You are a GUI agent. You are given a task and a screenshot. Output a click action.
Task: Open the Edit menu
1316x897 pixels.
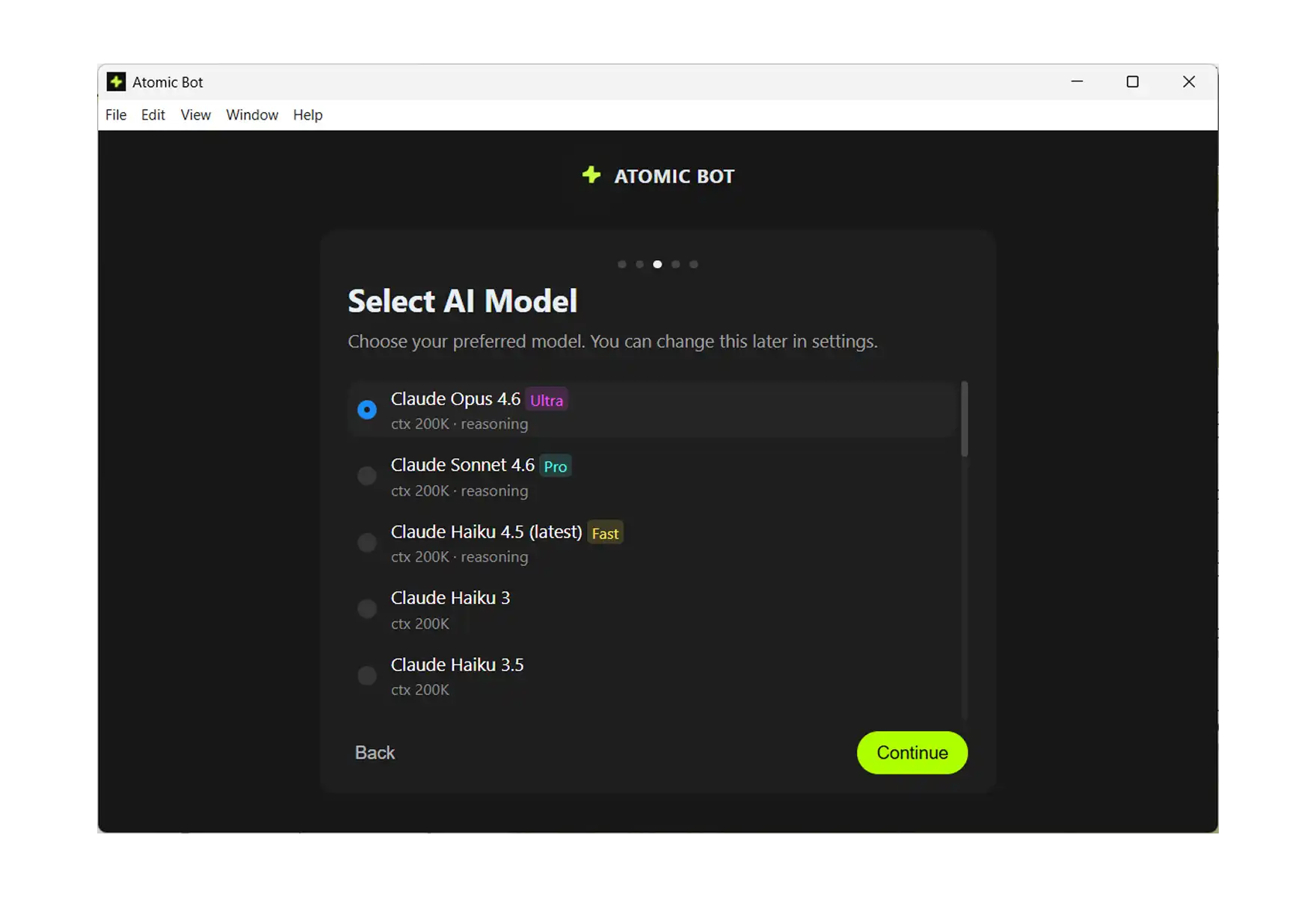click(x=153, y=114)
